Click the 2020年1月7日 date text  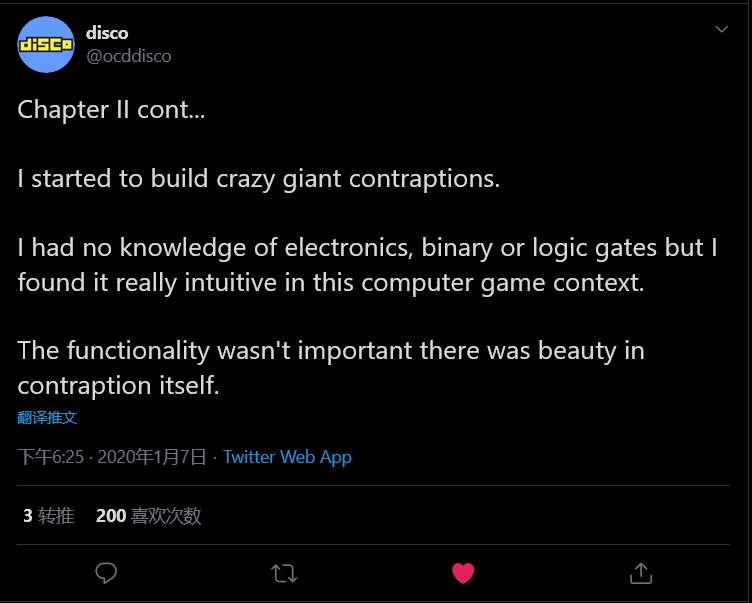(x=153, y=457)
